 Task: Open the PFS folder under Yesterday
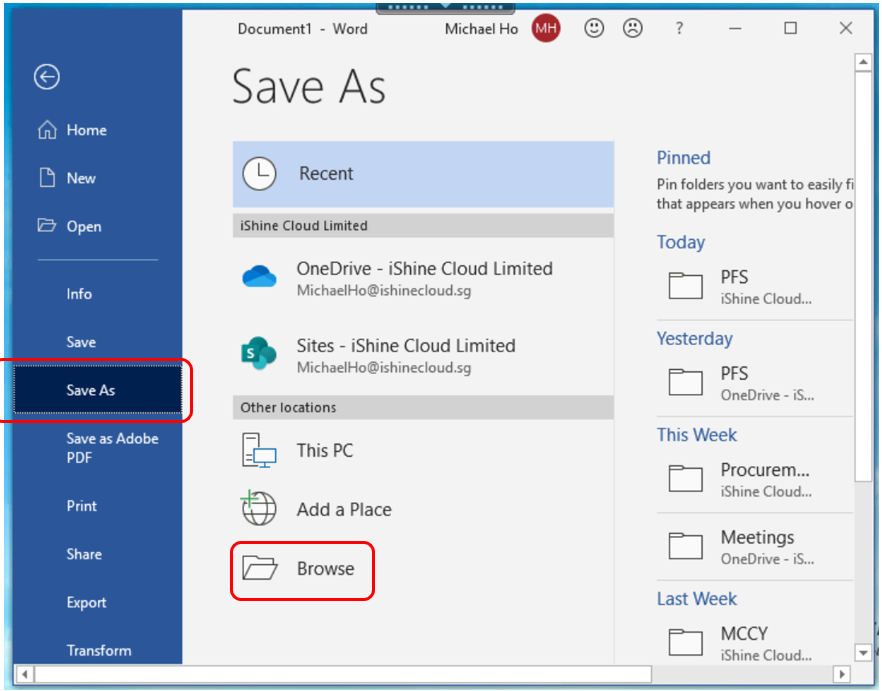755,383
